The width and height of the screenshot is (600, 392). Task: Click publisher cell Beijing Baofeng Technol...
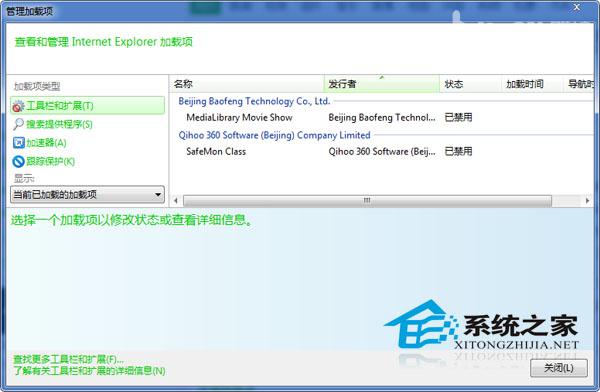coord(382,118)
